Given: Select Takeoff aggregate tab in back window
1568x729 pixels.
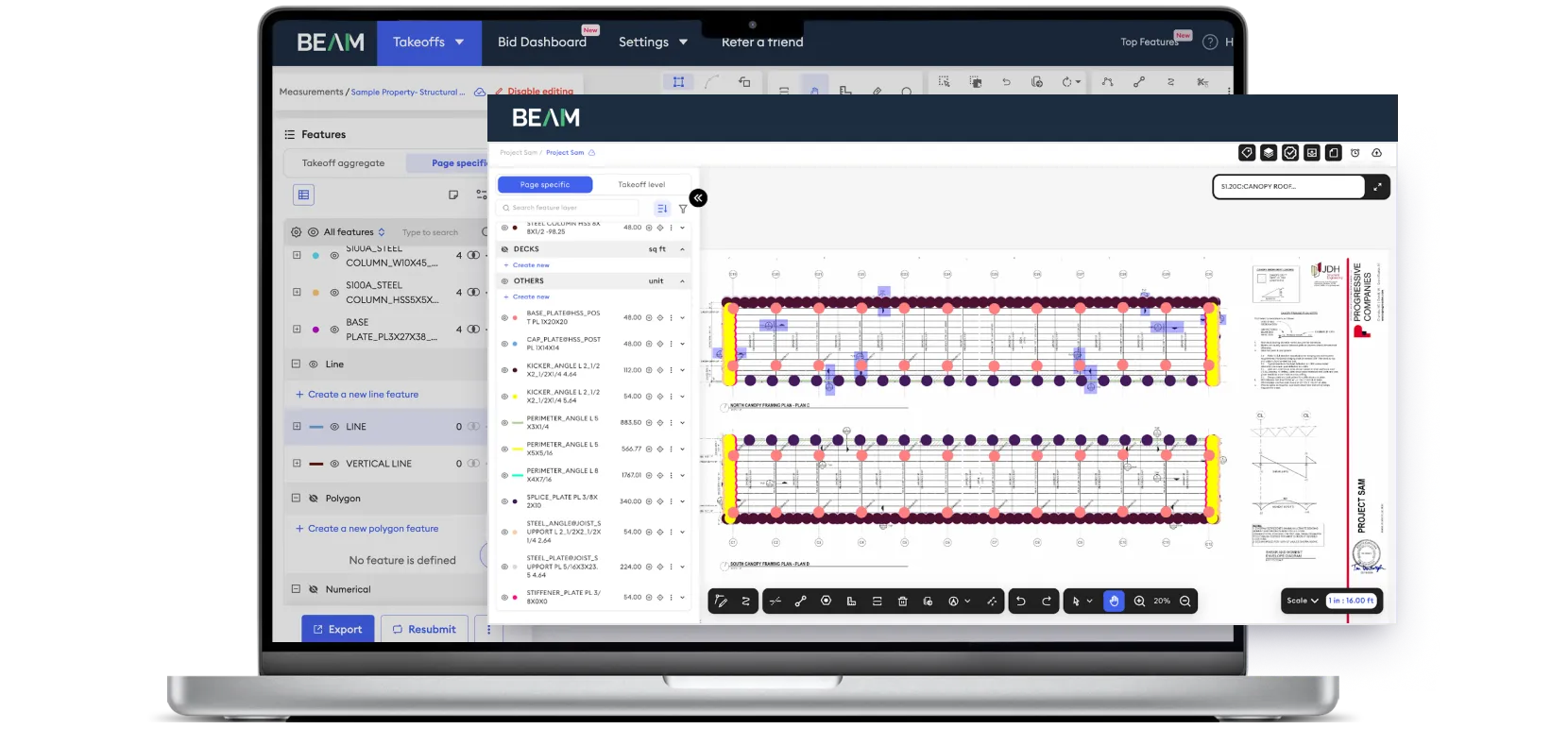Looking at the screenshot, I should coord(343,163).
